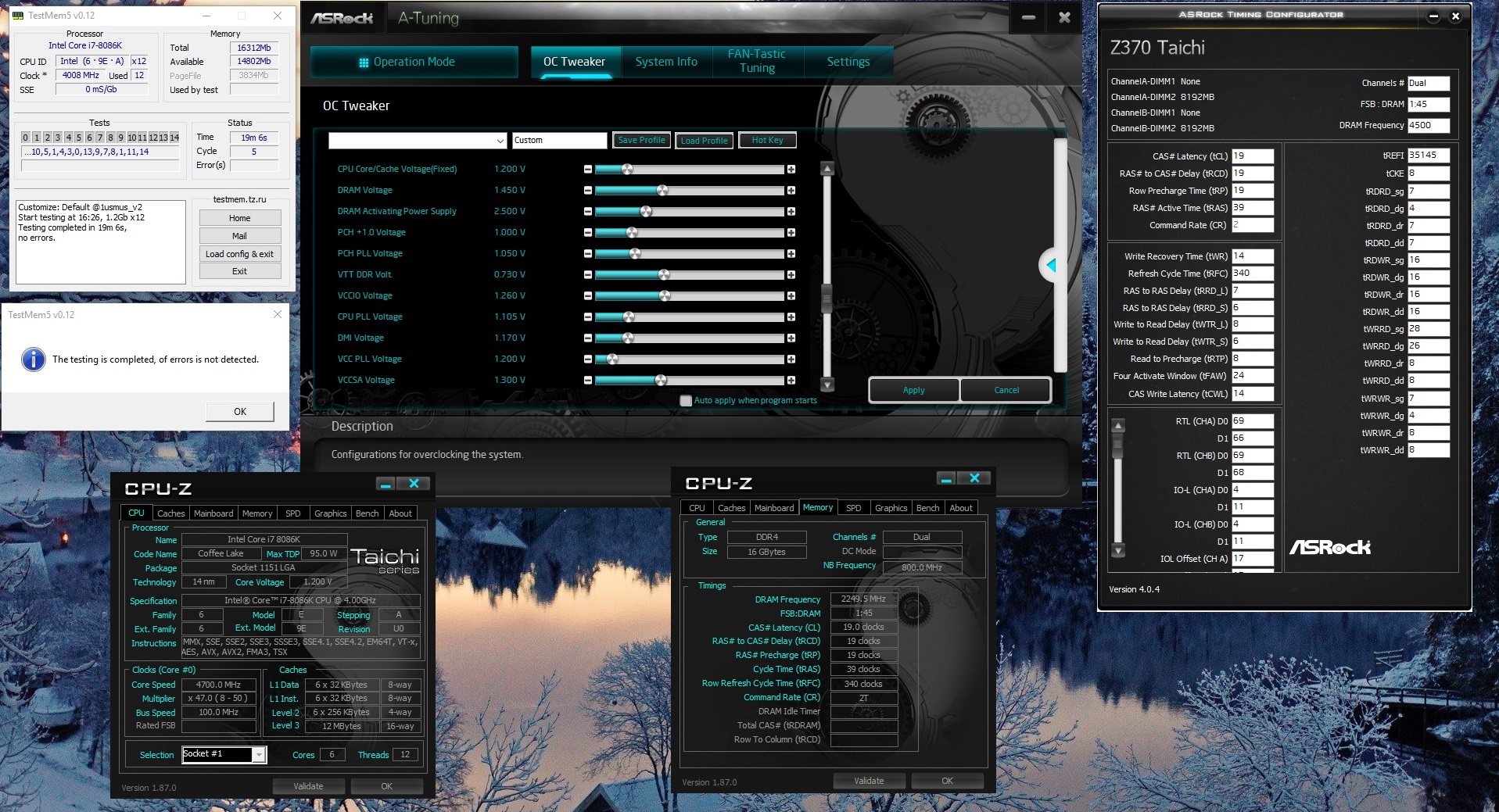Toggle test 0 box in TestMem5

(x=25, y=138)
